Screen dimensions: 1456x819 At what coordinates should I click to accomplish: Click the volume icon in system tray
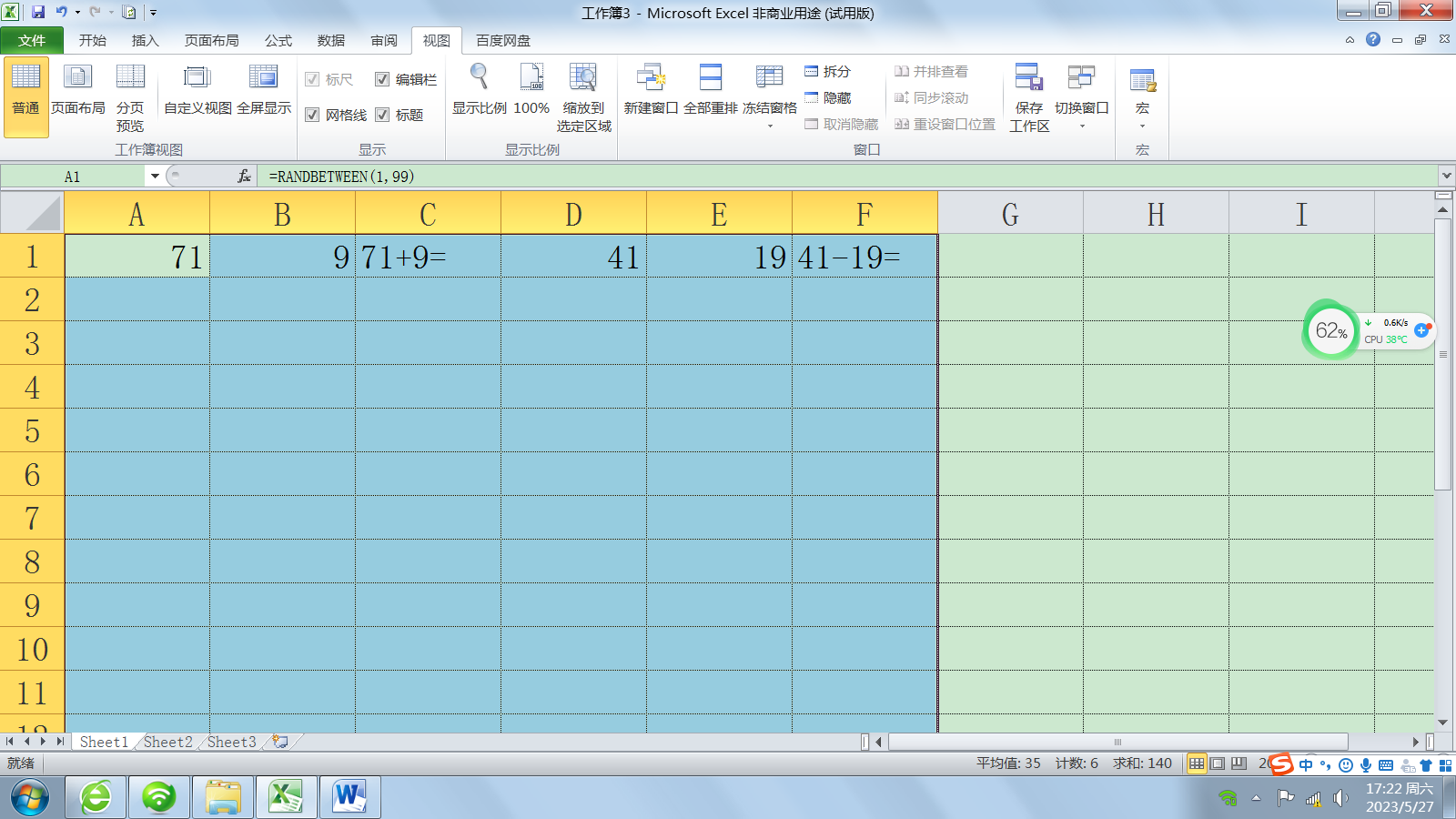[x=1340, y=798]
